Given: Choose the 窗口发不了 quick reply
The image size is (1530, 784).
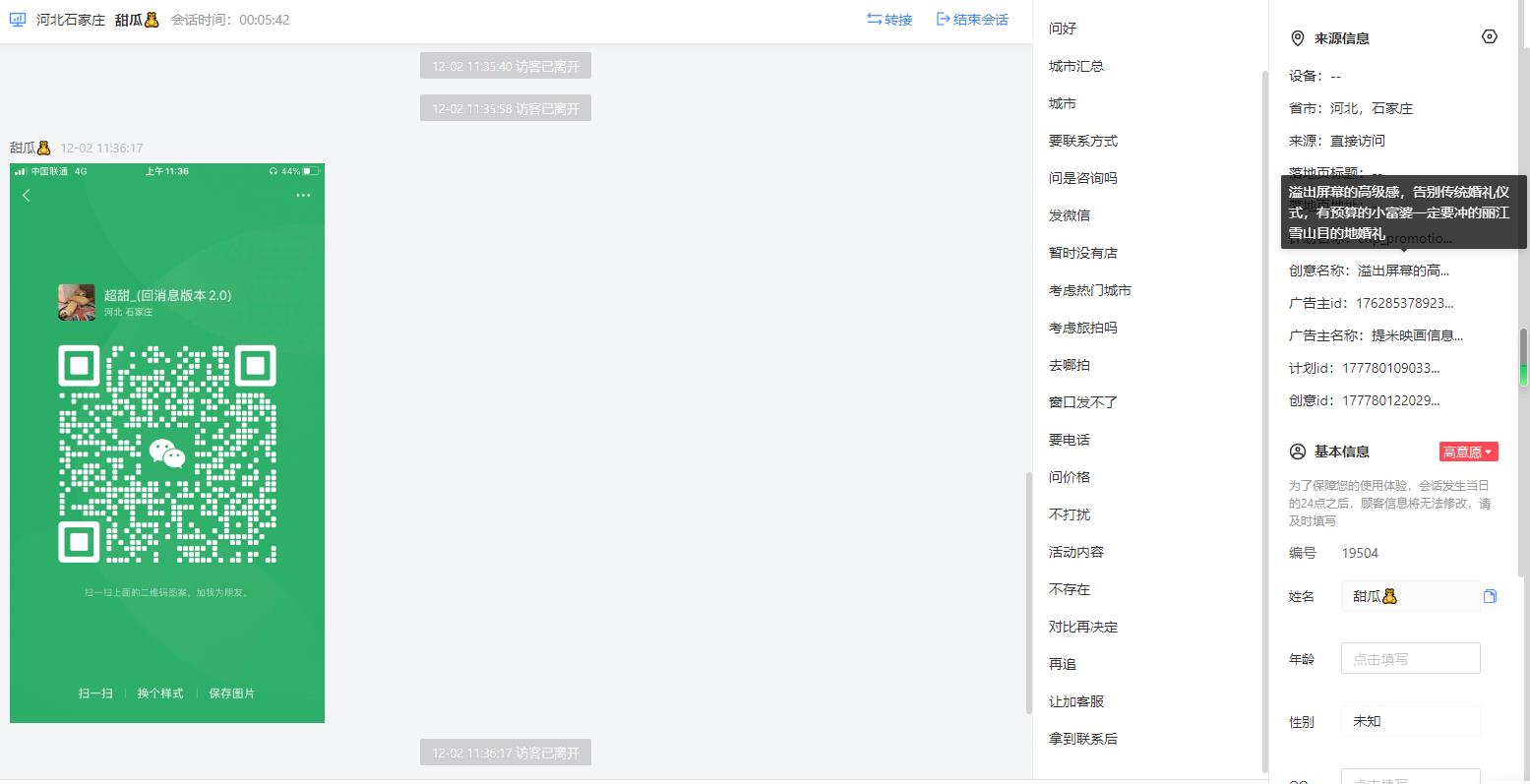Looking at the screenshot, I should point(1083,402).
